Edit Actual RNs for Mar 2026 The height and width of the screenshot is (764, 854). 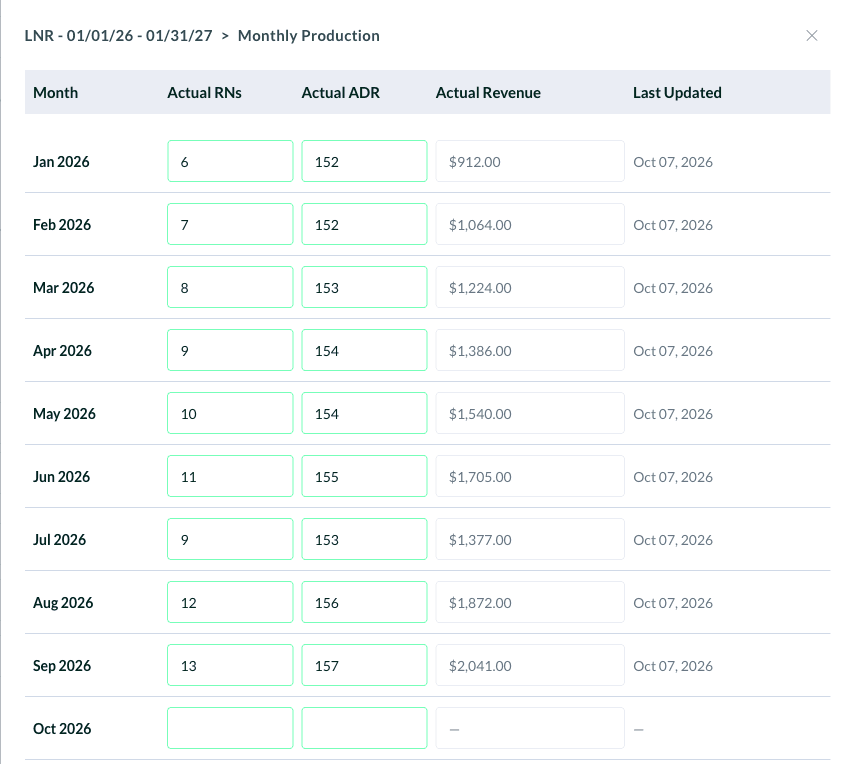tap(230, 287)
